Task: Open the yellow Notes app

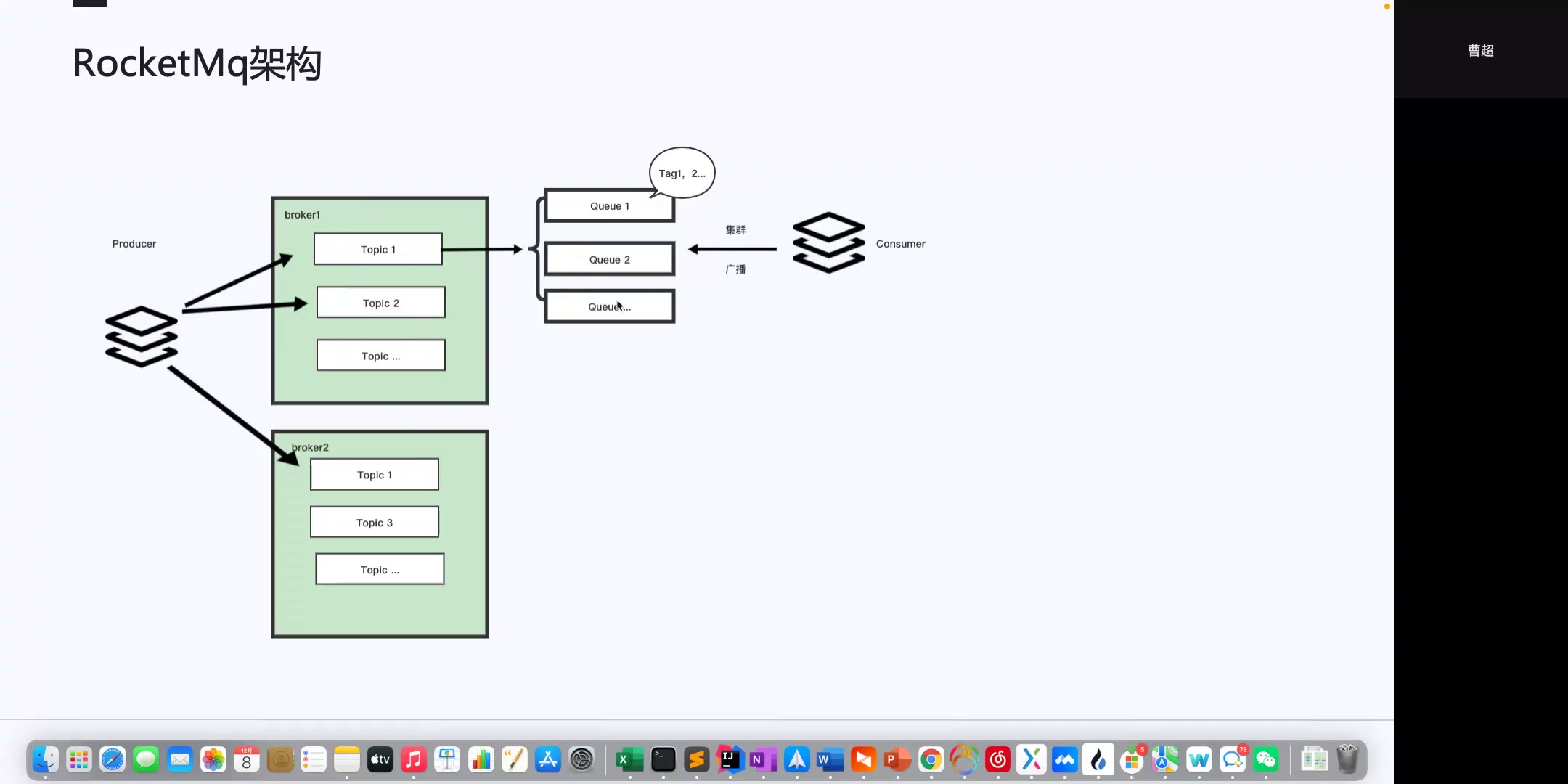Action: [347, 760]
